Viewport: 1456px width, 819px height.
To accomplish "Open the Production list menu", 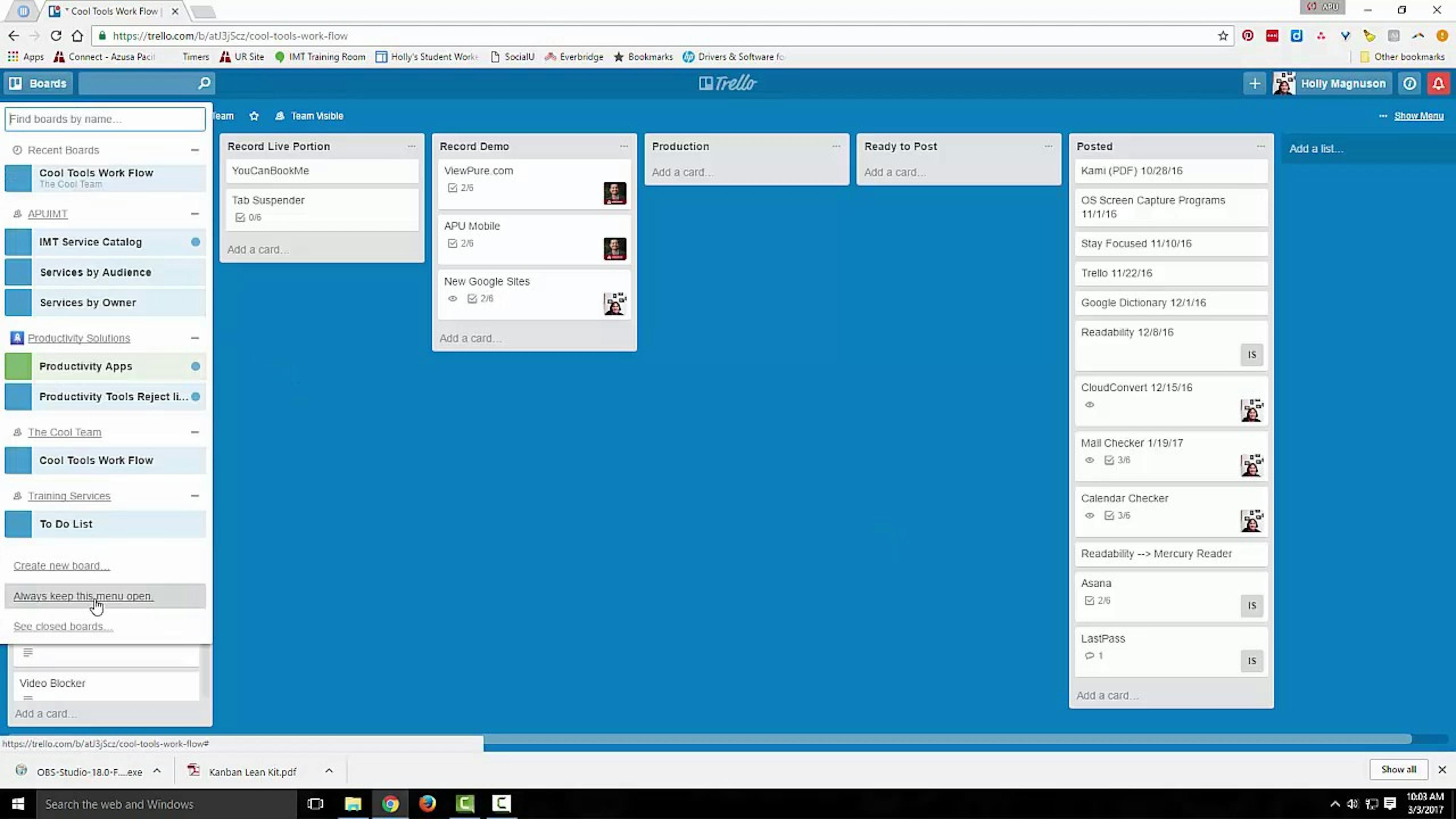I will [x=836, y=146].
